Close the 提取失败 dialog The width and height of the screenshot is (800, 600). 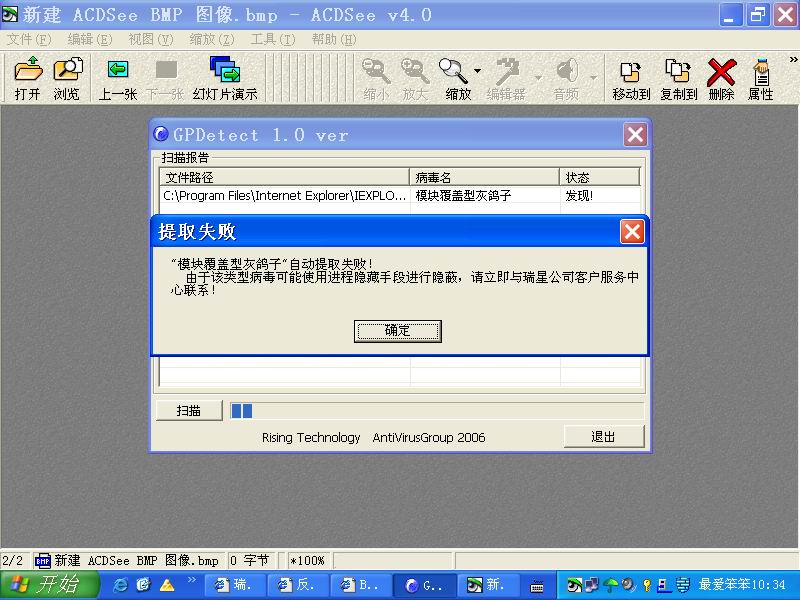pos(632,232)
